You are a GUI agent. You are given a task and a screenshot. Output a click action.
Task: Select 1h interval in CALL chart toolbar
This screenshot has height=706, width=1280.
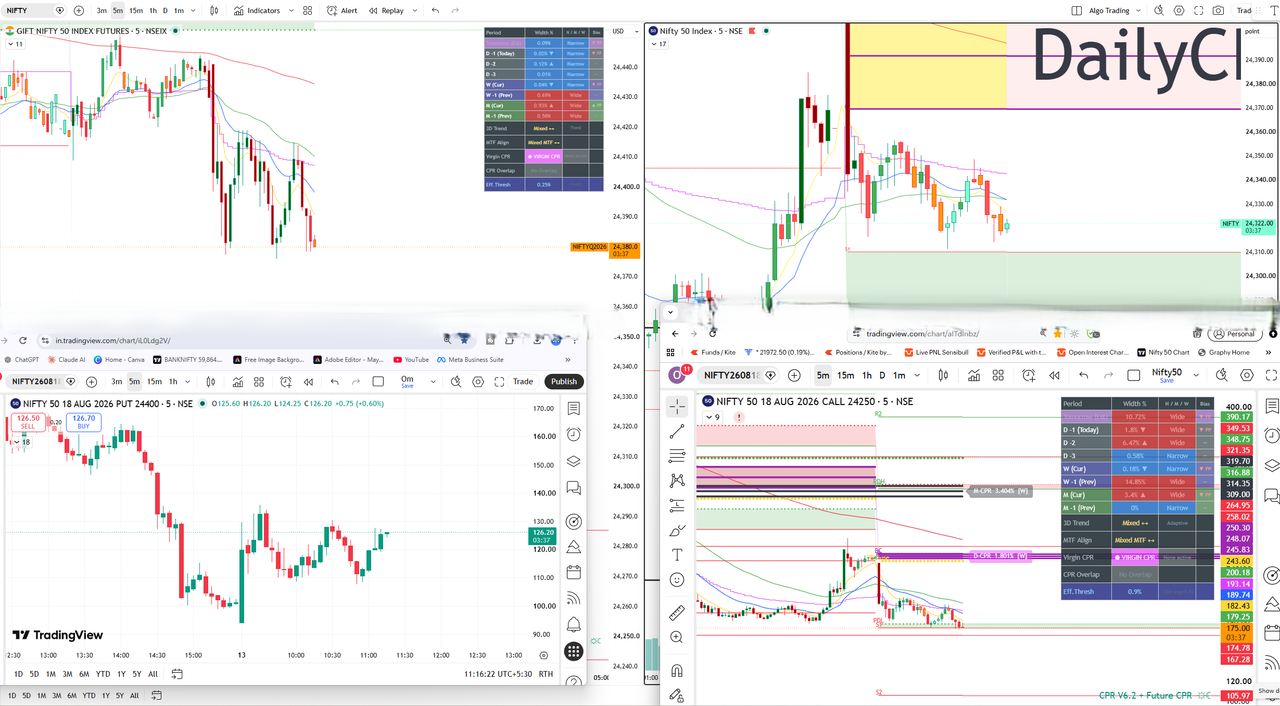868,375
